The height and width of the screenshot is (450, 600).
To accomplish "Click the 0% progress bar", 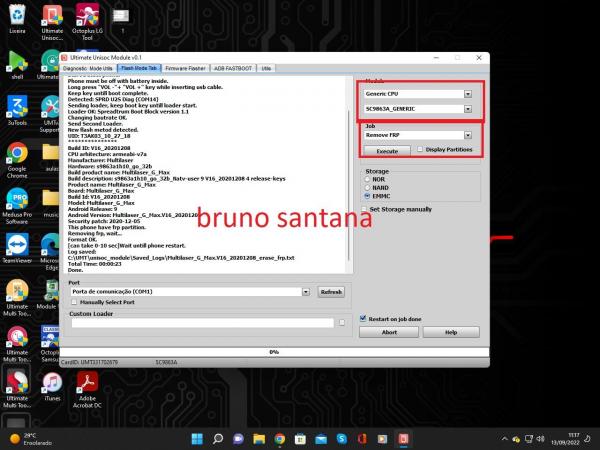I will [274, 352].
